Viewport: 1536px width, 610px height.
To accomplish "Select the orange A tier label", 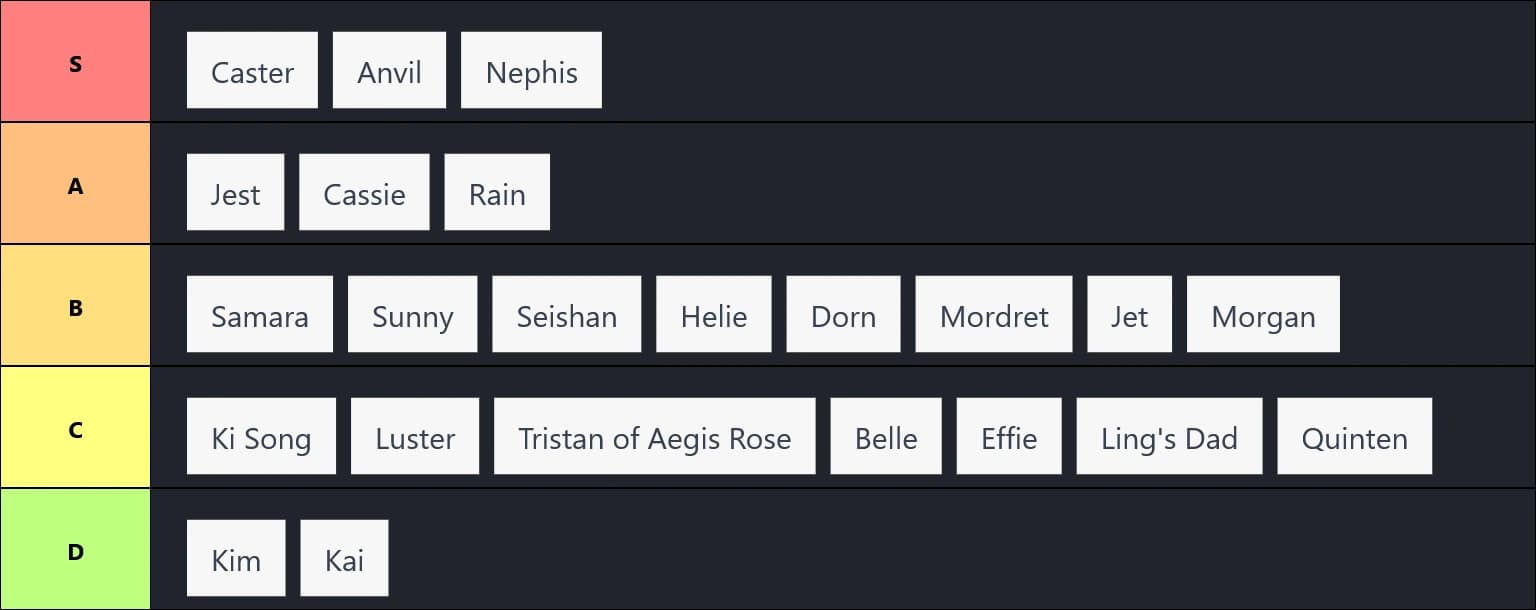I will tap(75, 184).
